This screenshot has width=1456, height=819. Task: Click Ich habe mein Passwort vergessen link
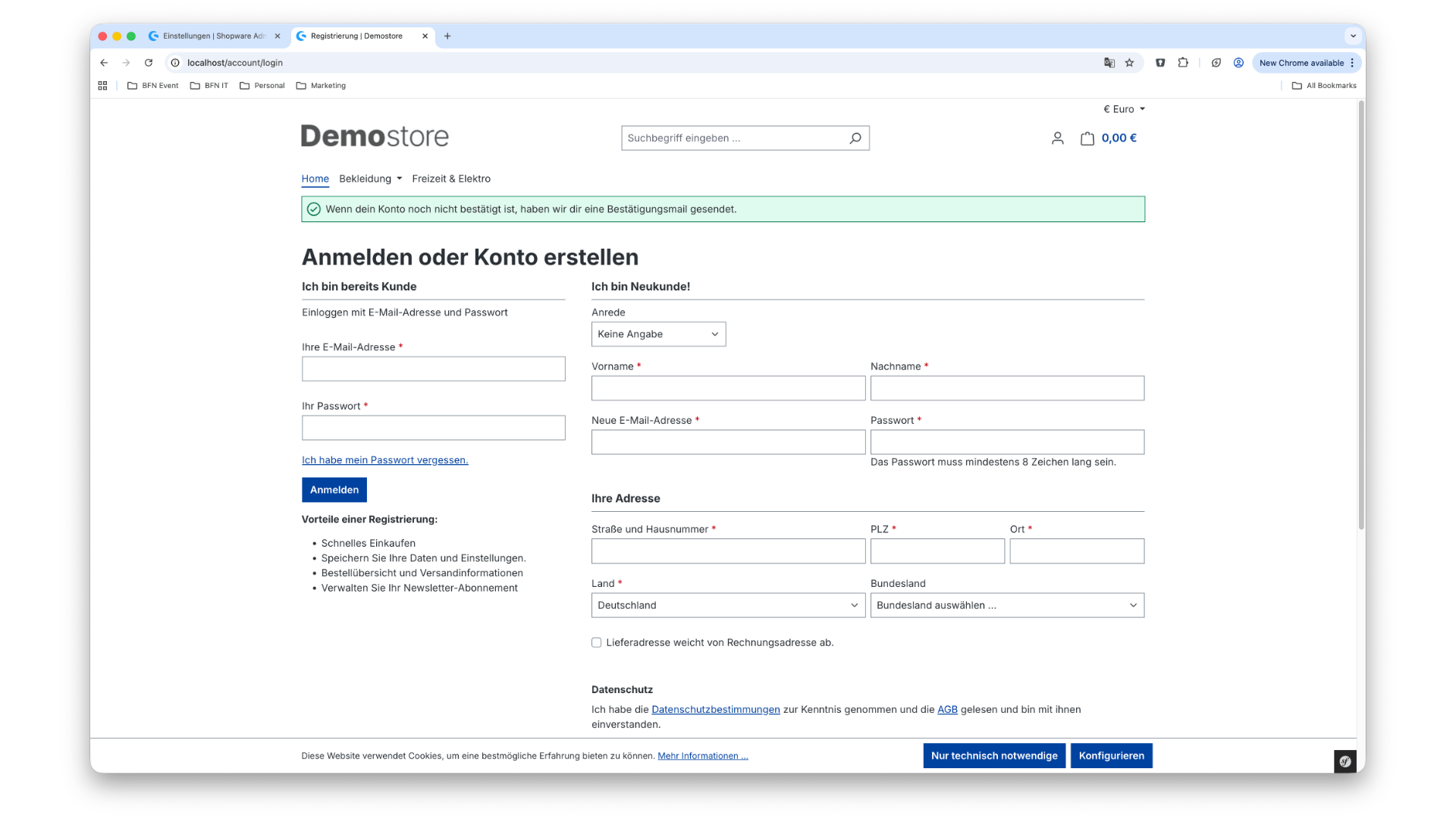tap(385, 460)
